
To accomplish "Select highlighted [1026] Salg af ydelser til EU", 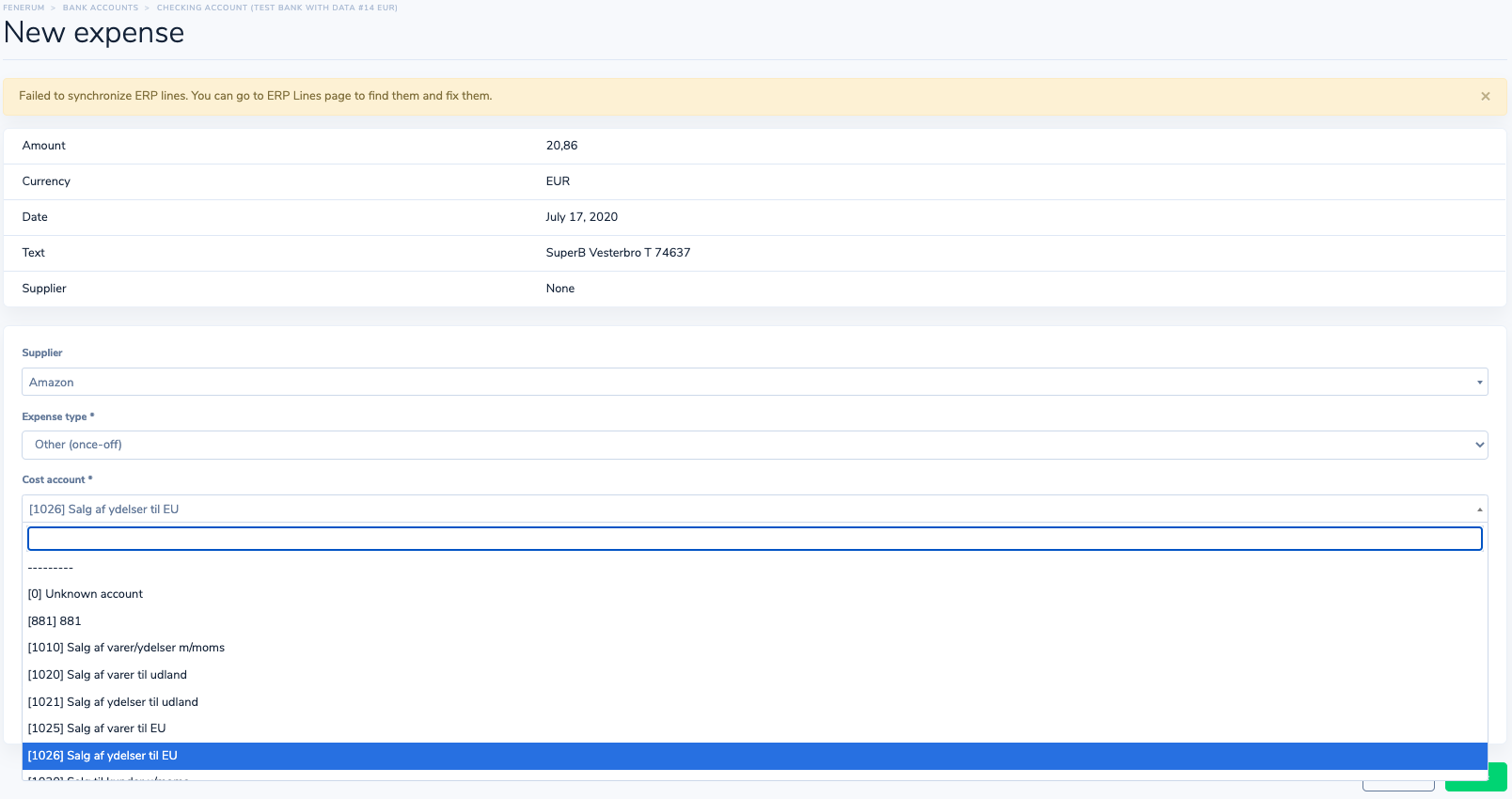I will [755, 756].
